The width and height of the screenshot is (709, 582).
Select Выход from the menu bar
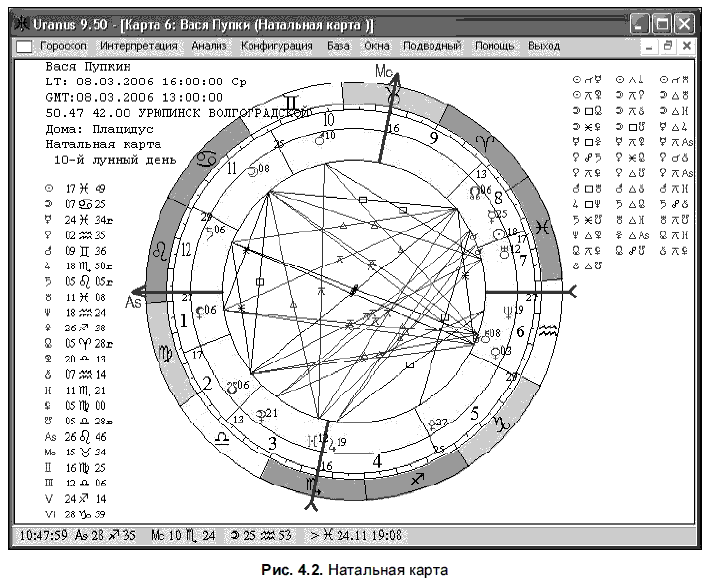point(544,46)
